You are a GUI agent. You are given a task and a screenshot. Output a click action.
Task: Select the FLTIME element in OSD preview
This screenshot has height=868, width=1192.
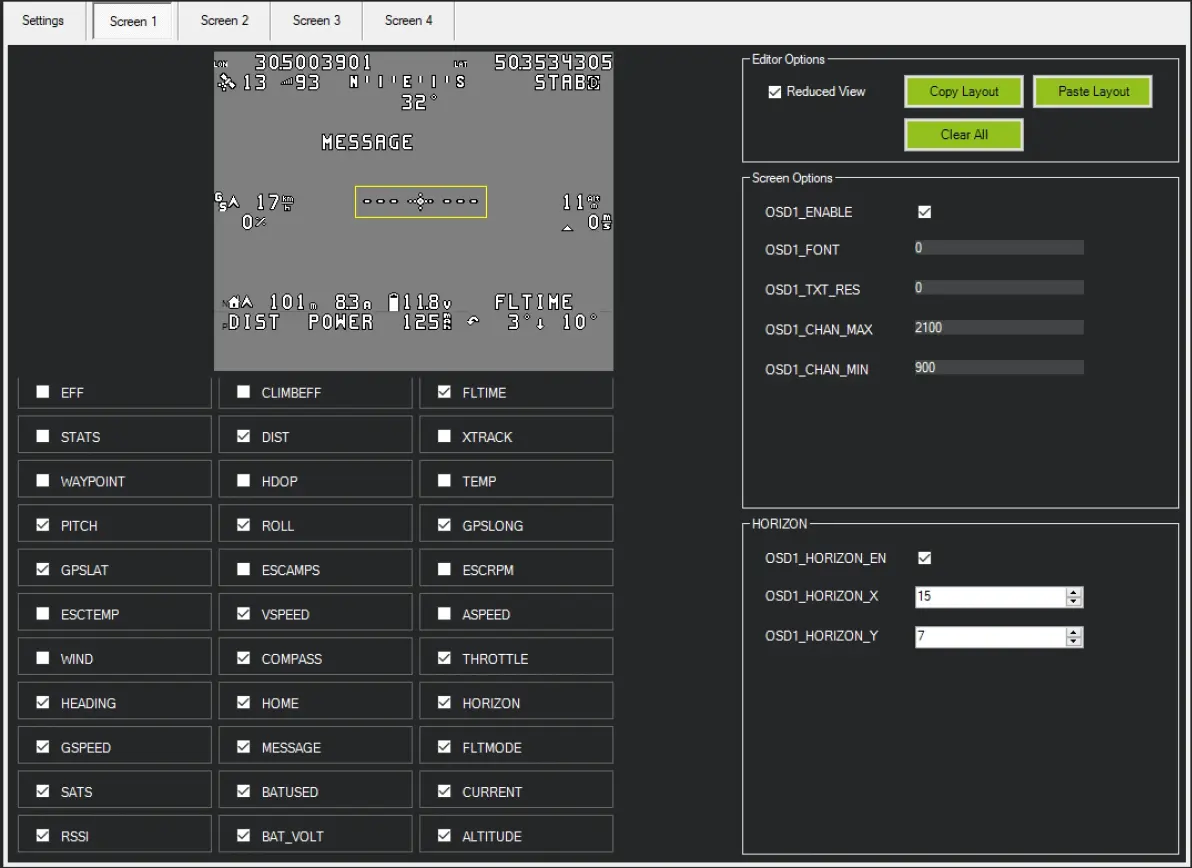534,302
